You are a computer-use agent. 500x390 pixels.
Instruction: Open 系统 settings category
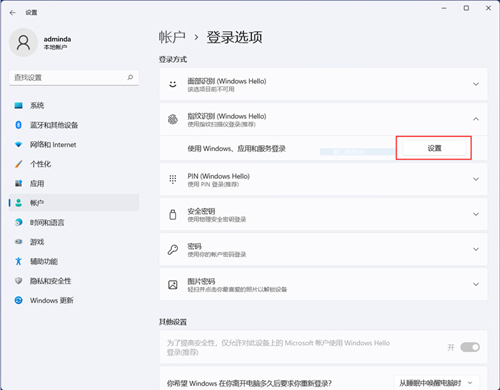(x=74, y=106)
